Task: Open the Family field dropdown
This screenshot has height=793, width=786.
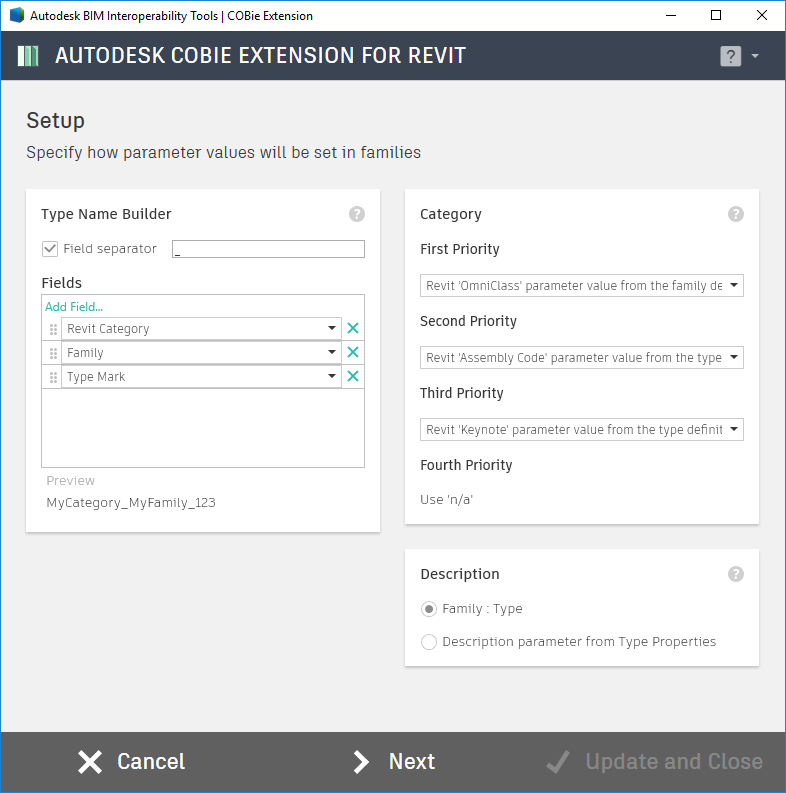Action: pyautogui.click(x=201, y=352)
